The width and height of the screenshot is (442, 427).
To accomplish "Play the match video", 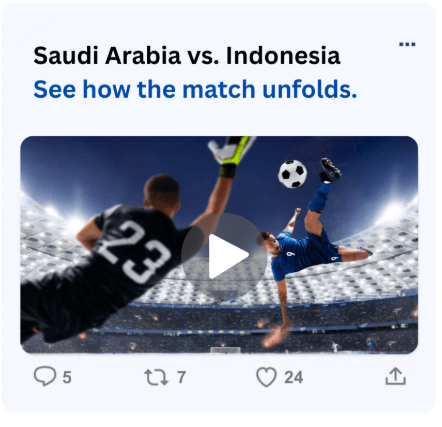I will [x=224, y=256].
